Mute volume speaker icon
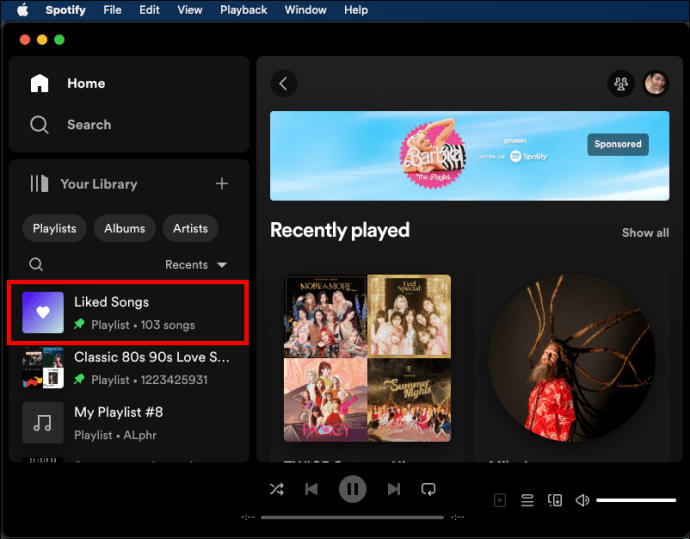 tap(582, 500)
